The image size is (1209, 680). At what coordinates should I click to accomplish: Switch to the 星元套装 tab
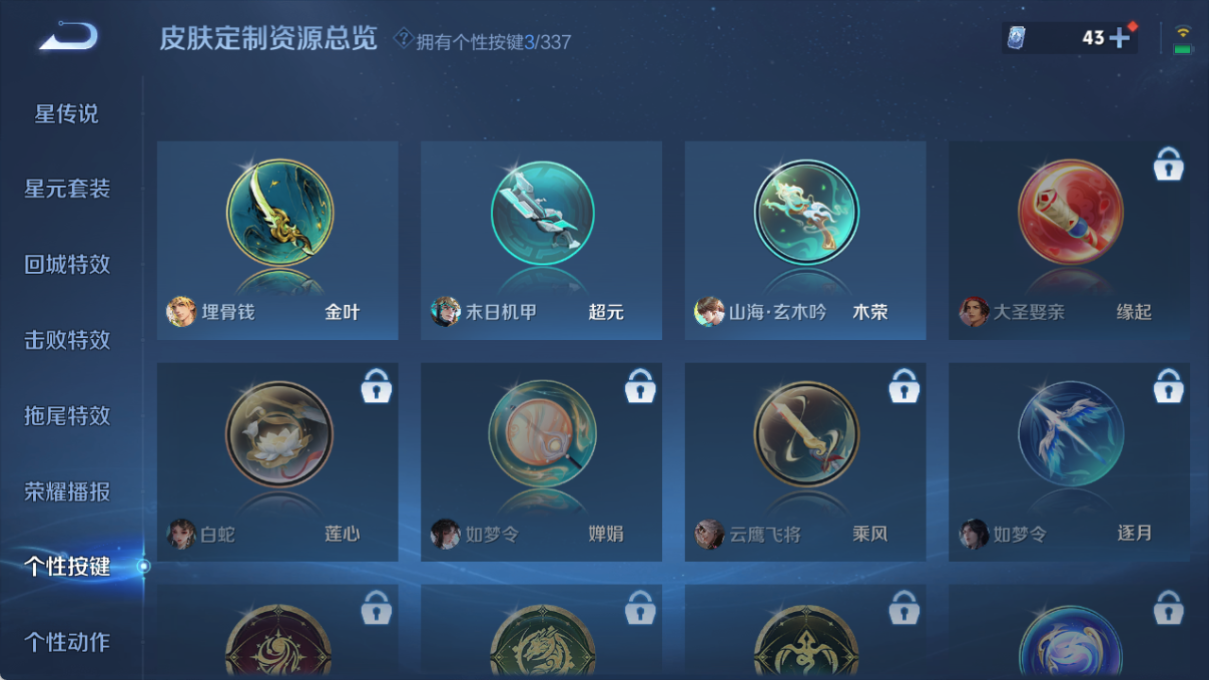[67, 189]
